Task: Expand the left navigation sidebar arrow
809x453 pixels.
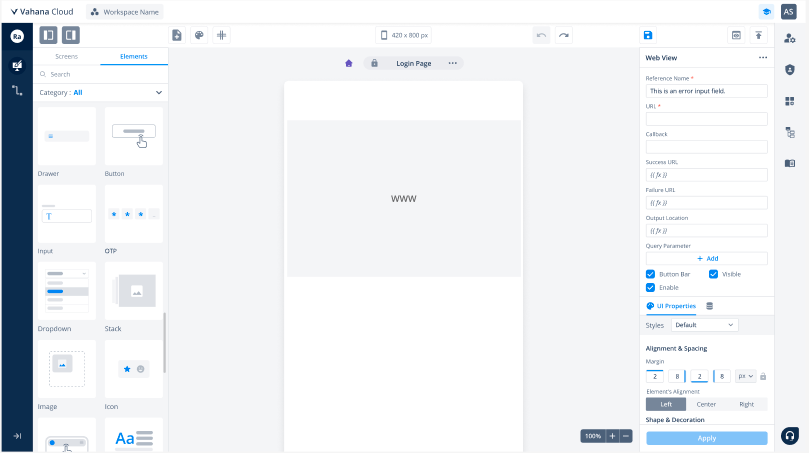Action: point(17,436)
